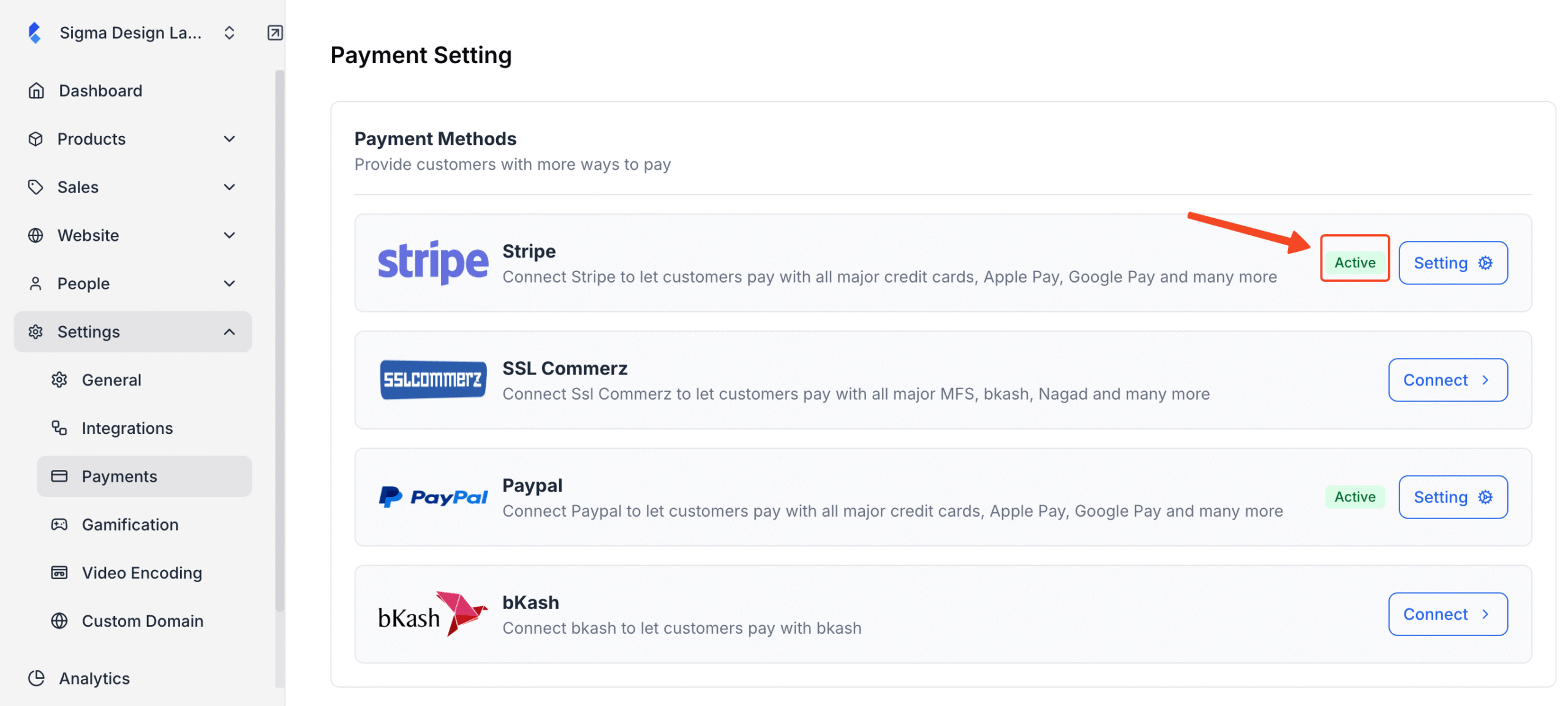Click the bKash logo

point(430,615)
